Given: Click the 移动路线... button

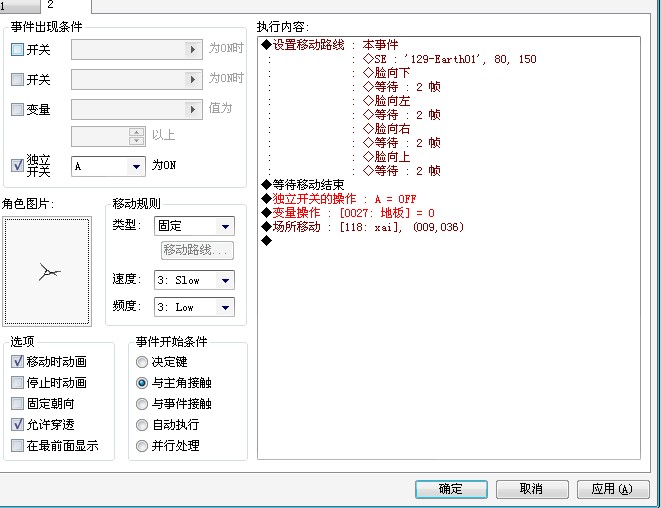Looking at the screenshot, I should pos(197,250).
